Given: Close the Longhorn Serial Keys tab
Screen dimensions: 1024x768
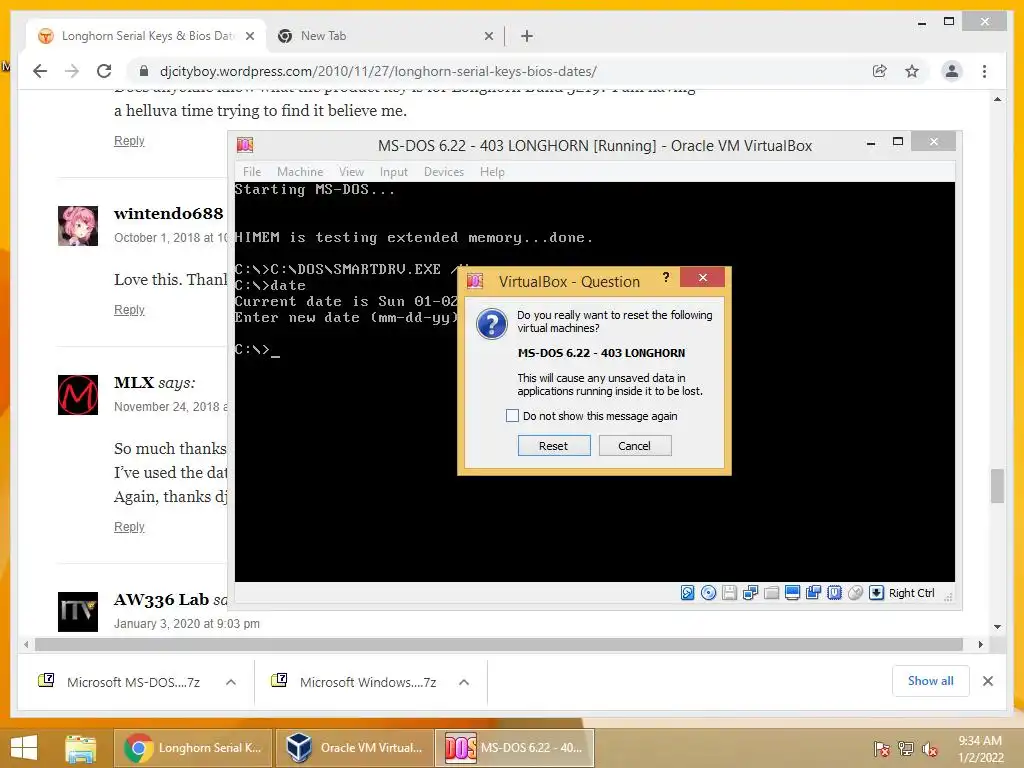Looking at the screenshot, I should click(x=249, y=36).
